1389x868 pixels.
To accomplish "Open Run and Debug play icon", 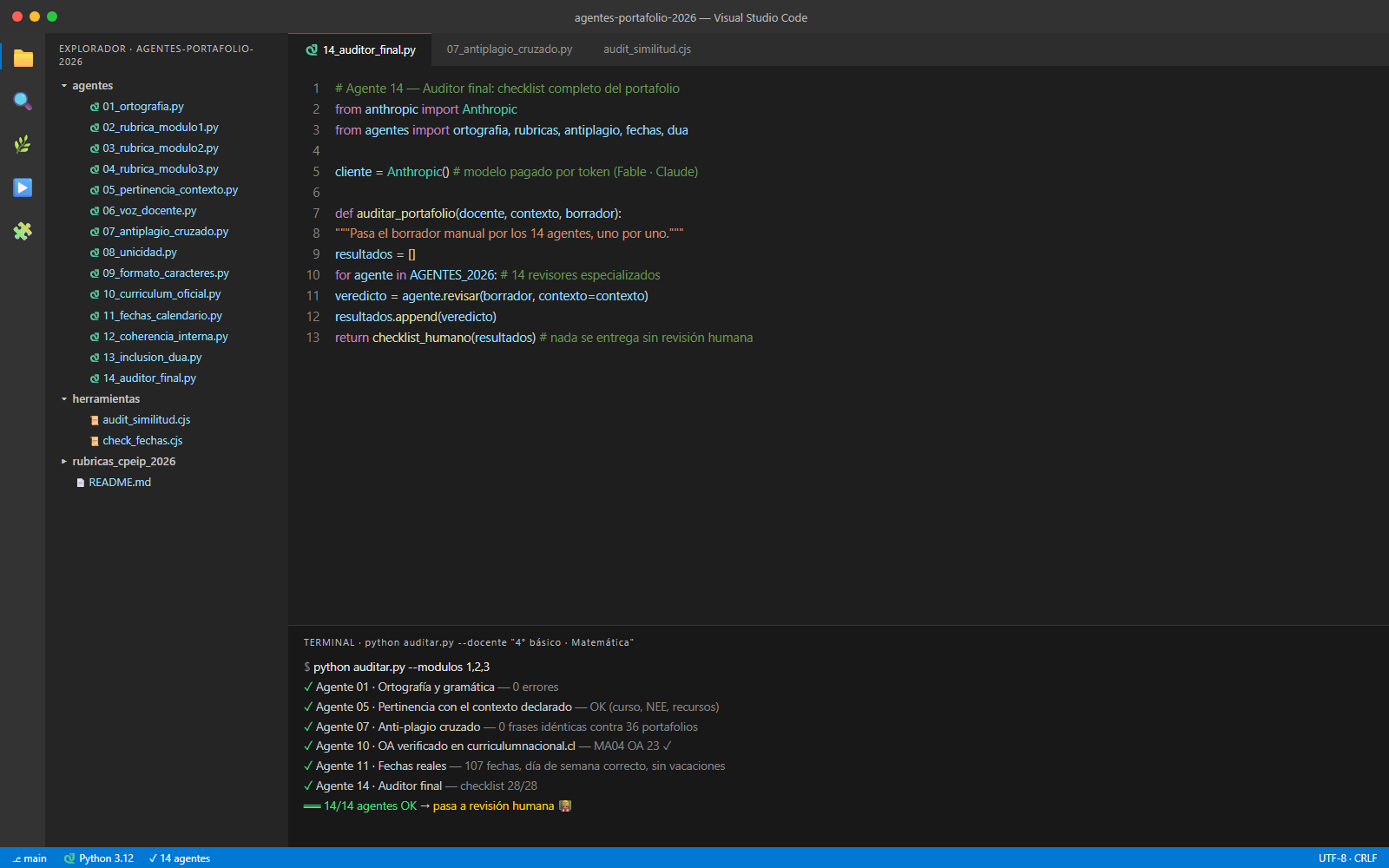I will click(x=23, y=187).
